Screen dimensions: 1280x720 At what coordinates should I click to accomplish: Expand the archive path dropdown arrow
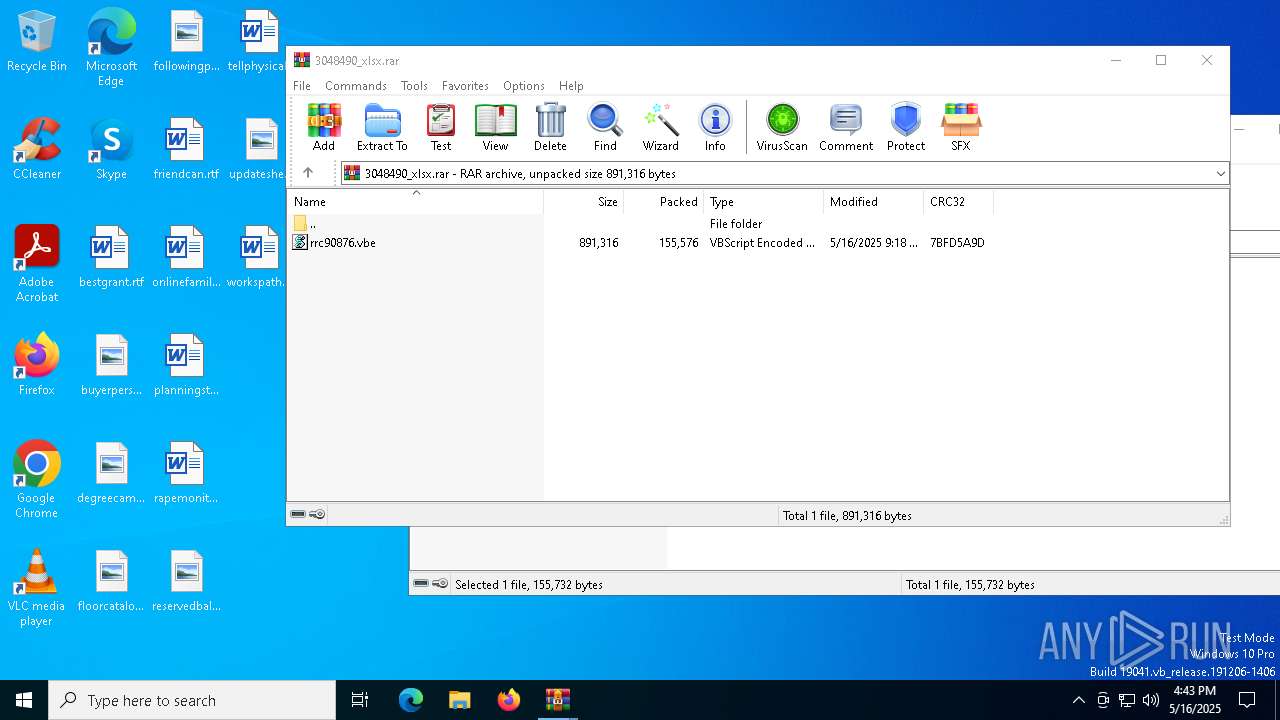click(1220, 174)
